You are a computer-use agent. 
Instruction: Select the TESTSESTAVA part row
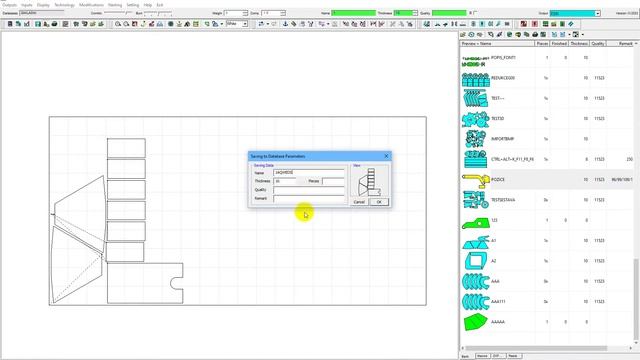[x=547, y=200]
